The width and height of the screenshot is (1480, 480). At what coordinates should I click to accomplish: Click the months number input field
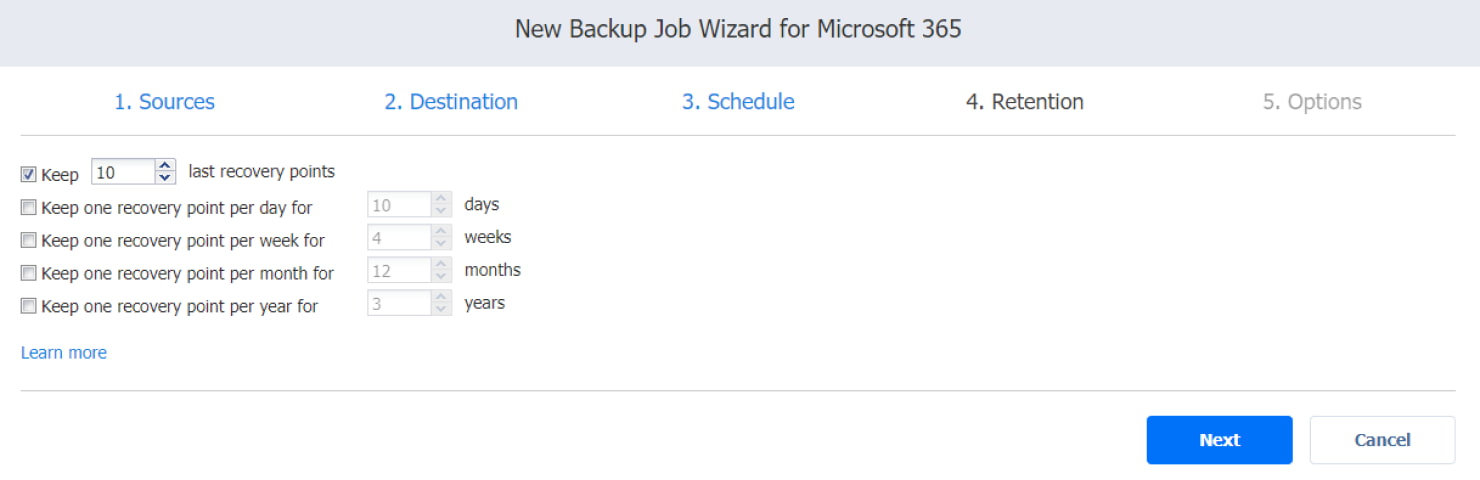coord(399,270)
